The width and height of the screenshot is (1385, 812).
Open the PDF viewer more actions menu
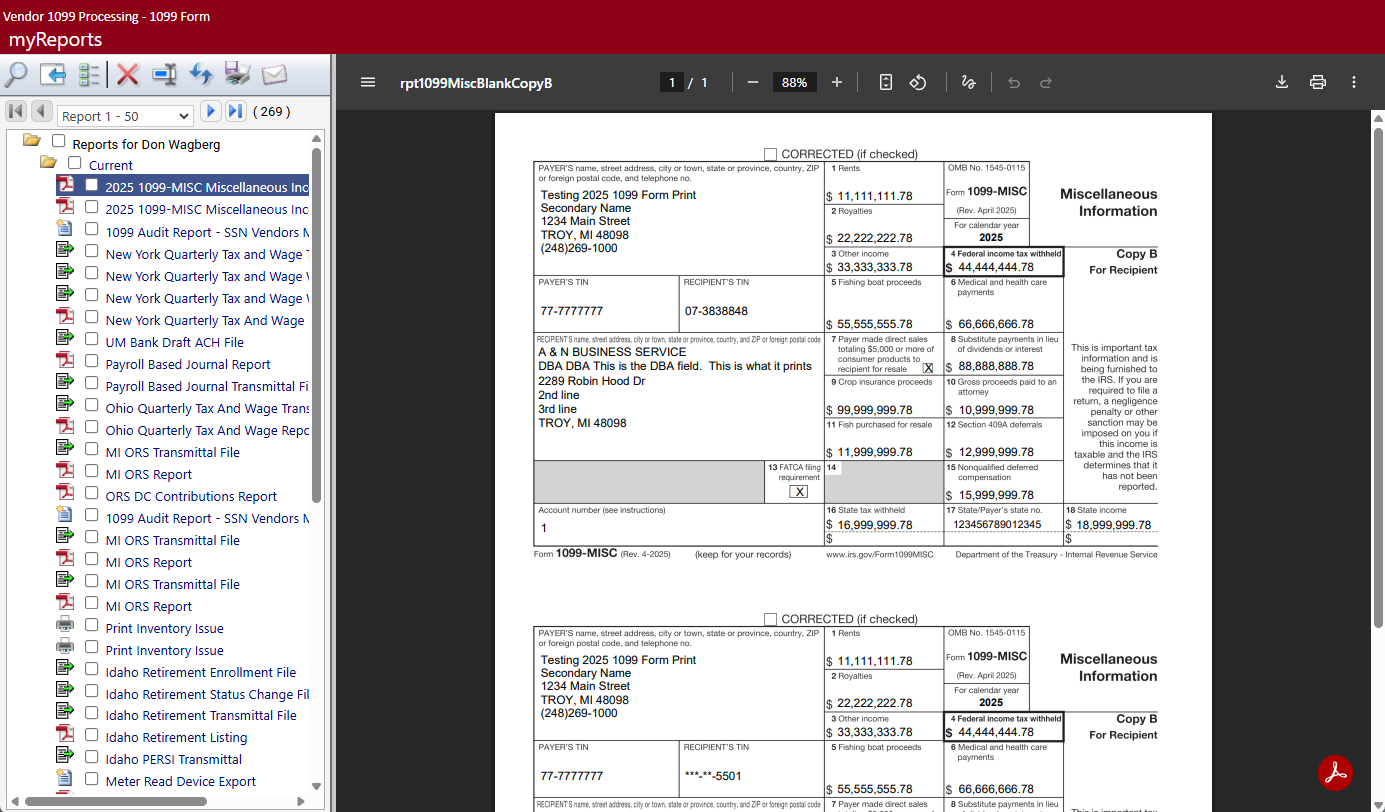click(x=1354, y=82)
